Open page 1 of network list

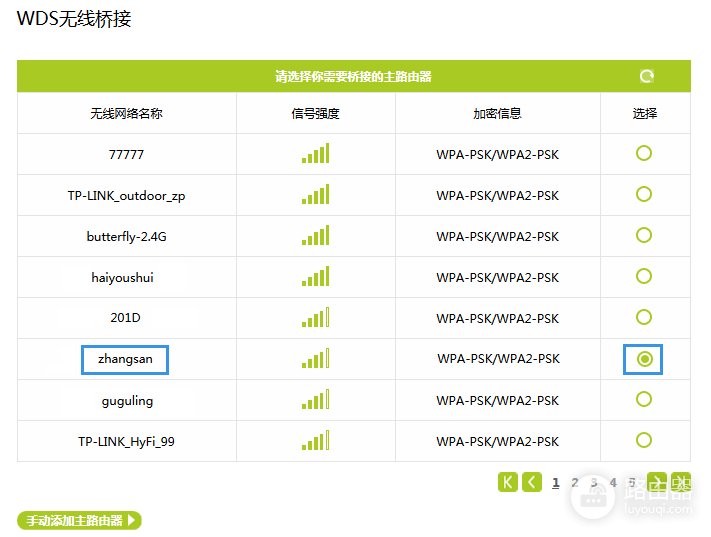tap(555, 483)
